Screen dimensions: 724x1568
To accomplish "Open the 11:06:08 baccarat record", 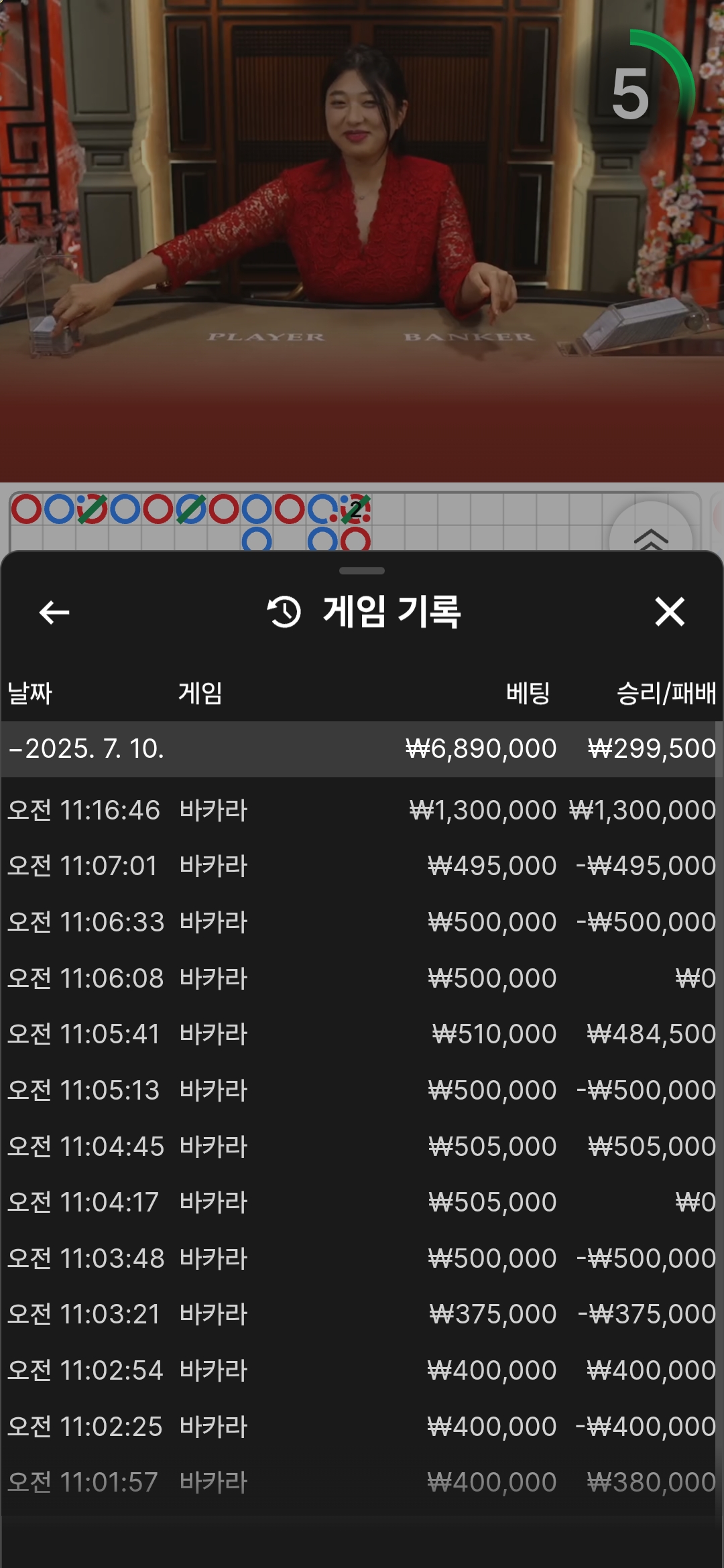I will [x=362, y=978].
